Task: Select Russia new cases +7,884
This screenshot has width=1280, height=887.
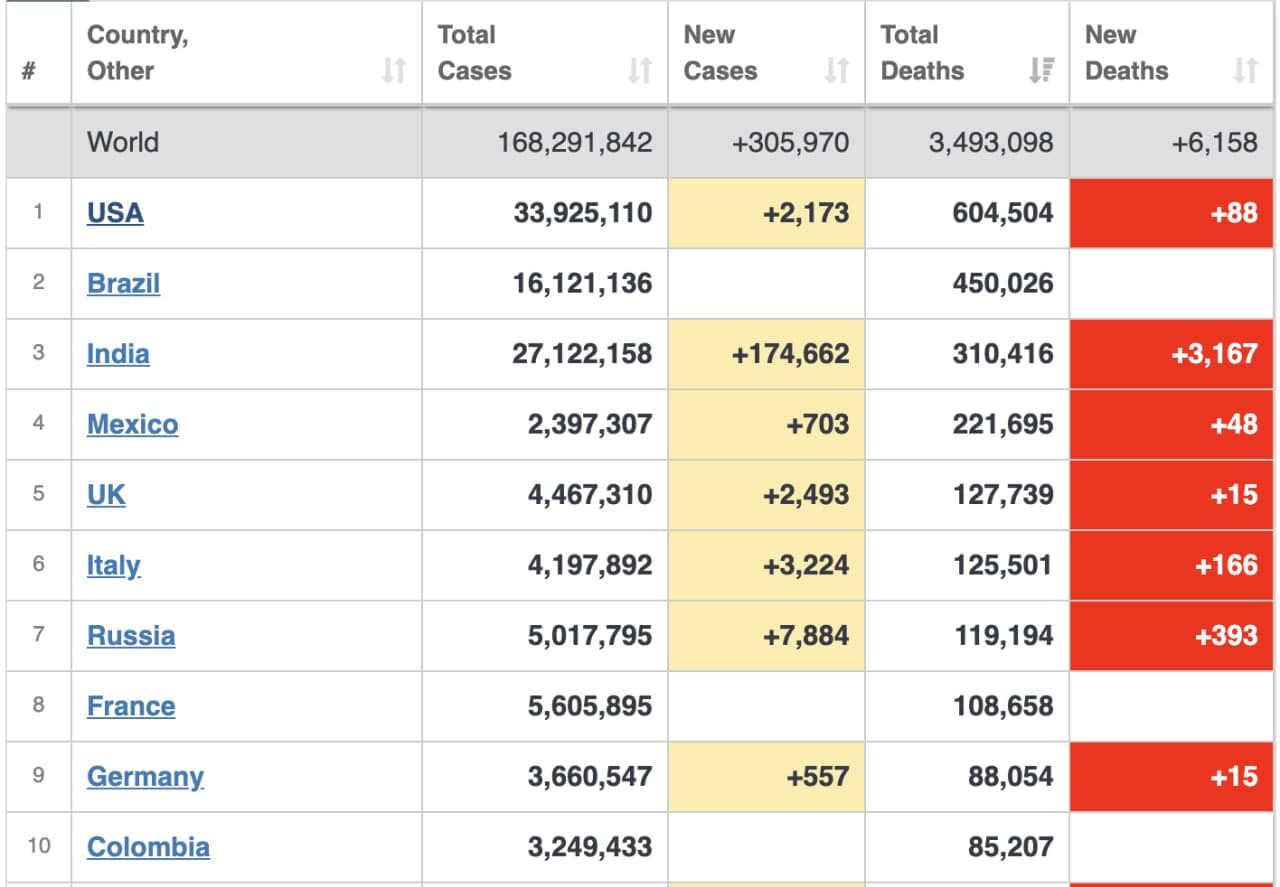Action: (x=806, y=636)
